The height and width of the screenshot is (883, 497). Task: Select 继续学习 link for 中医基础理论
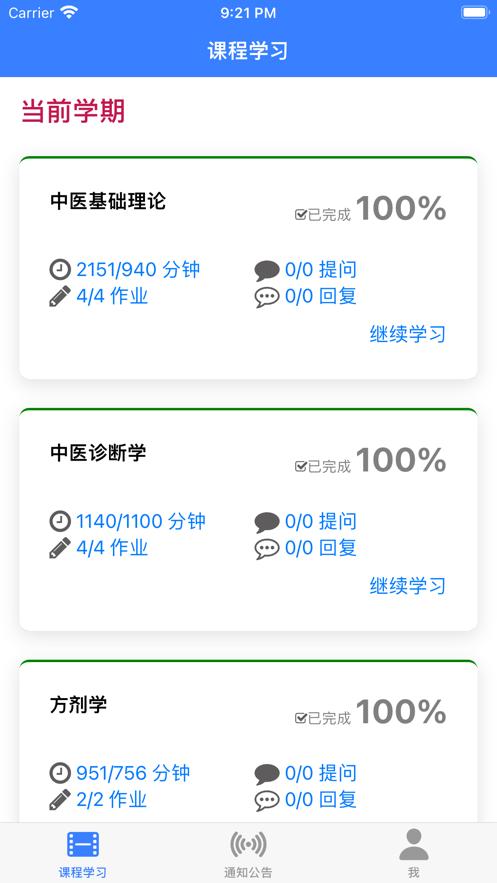tap(408, 334)
